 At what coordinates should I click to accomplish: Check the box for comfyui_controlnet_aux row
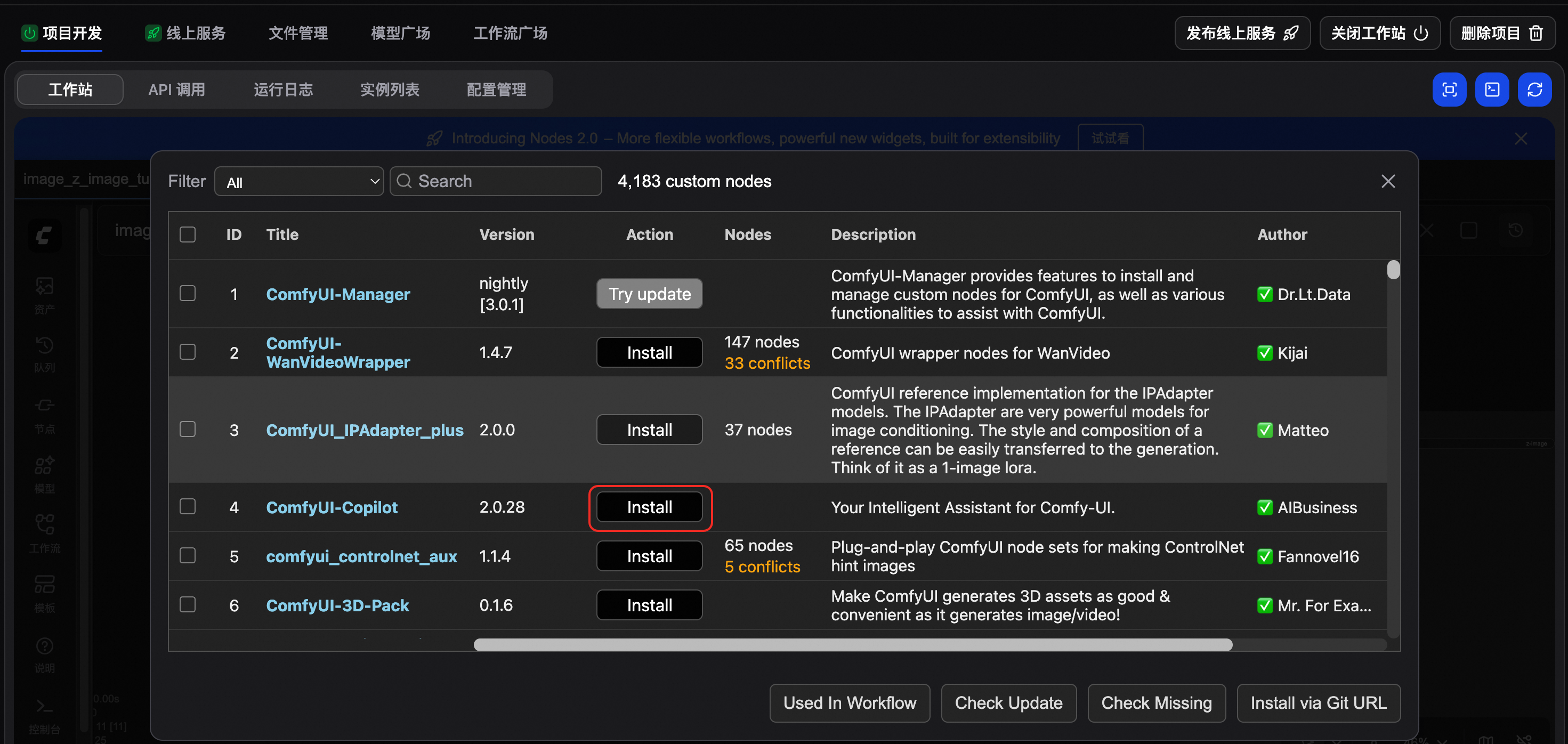188,555
